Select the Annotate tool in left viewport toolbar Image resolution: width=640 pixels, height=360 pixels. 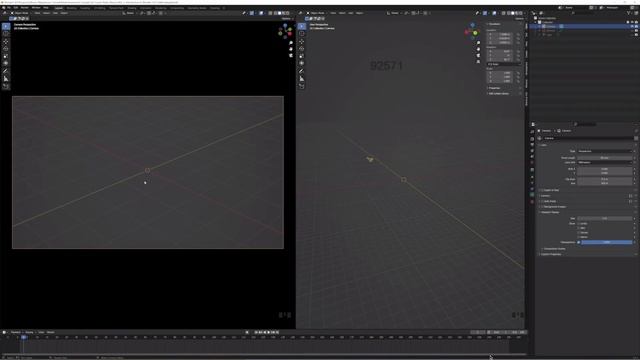pos(6,71)
